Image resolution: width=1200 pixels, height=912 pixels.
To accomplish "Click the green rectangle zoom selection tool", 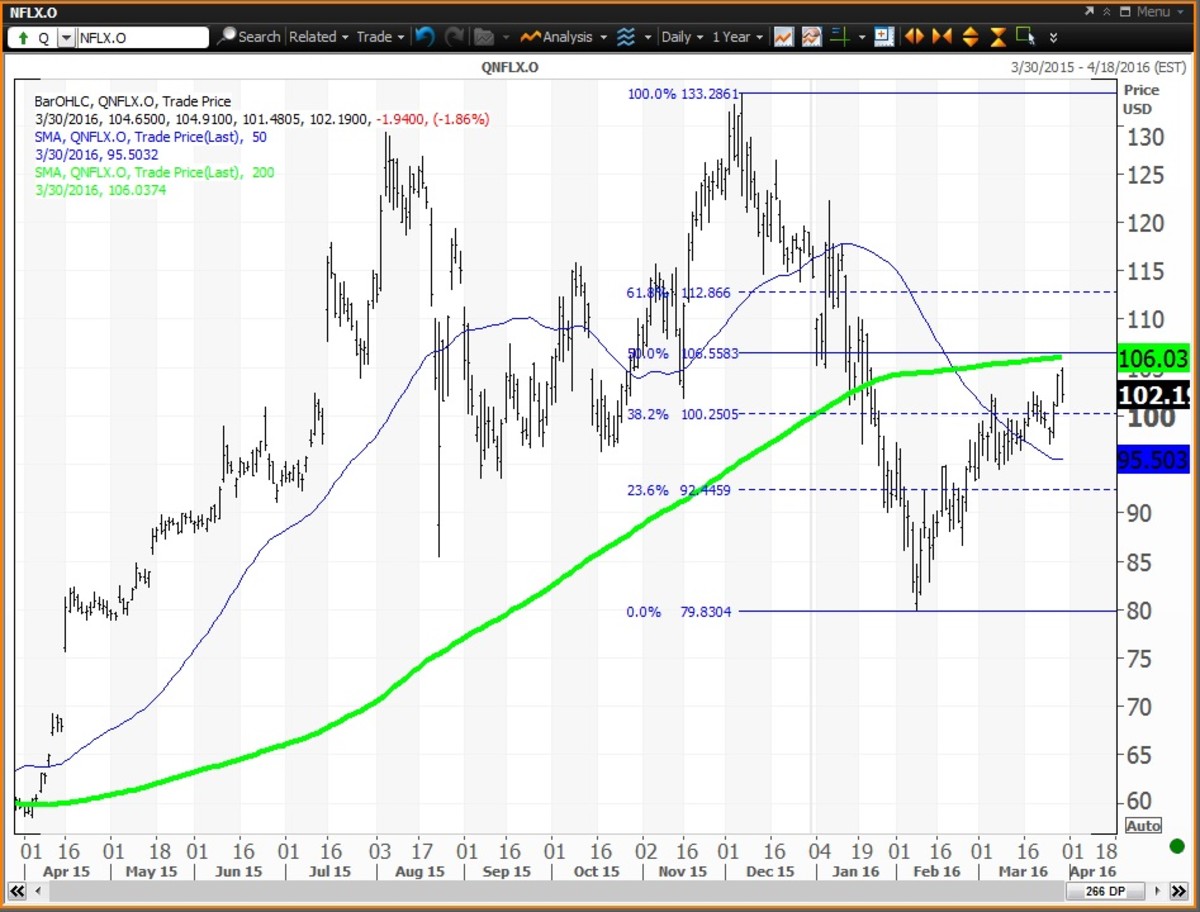I will [x=1025, y=37].
